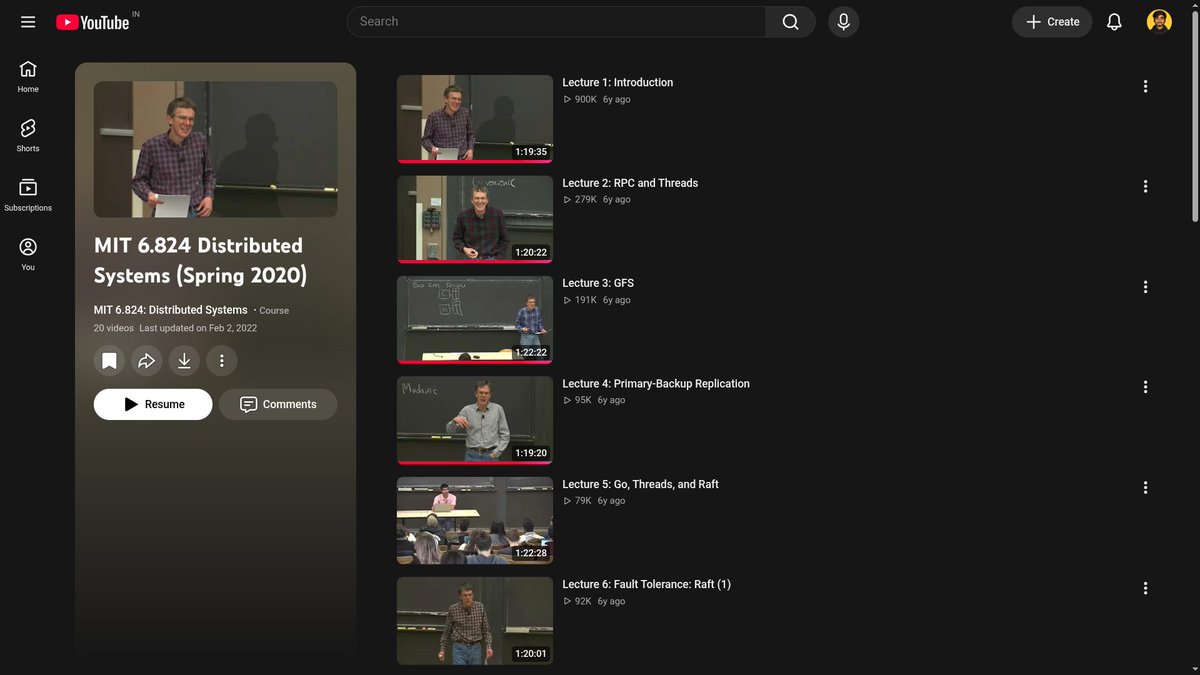Open the Lecture 1 video thumbnail
The image size is (1200, 675).
click(x=475, y=119)
